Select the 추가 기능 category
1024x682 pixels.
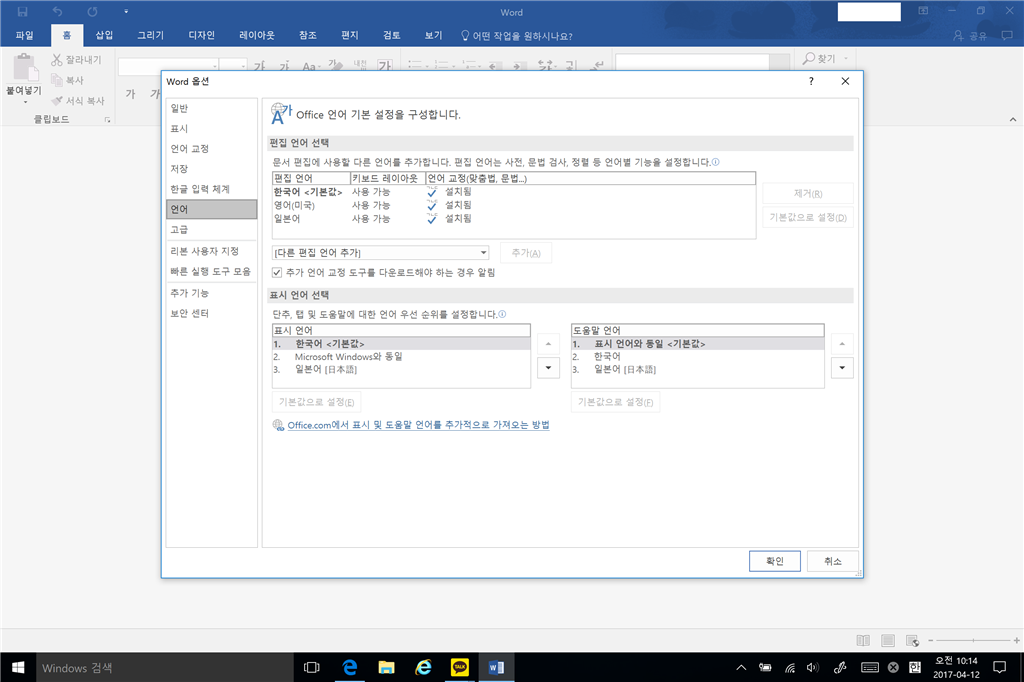click(x=212, y=293)
